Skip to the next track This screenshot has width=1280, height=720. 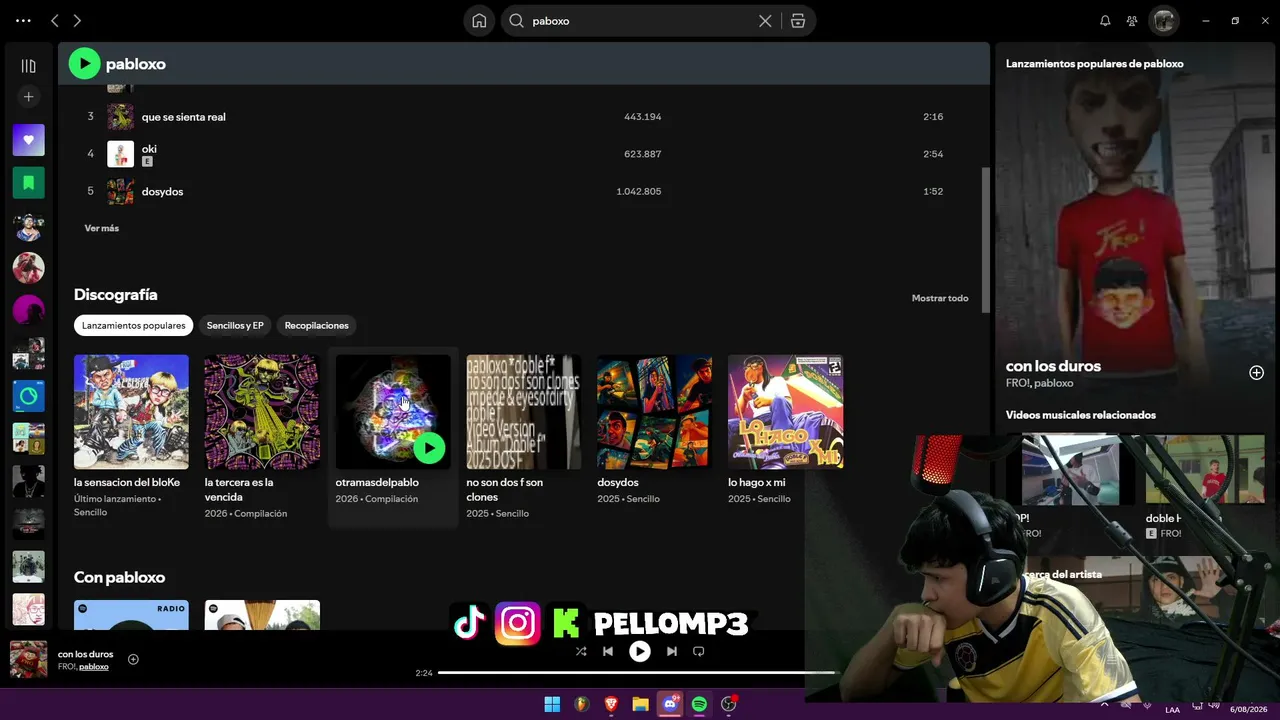pyautogui.click(x=672, y=651)
